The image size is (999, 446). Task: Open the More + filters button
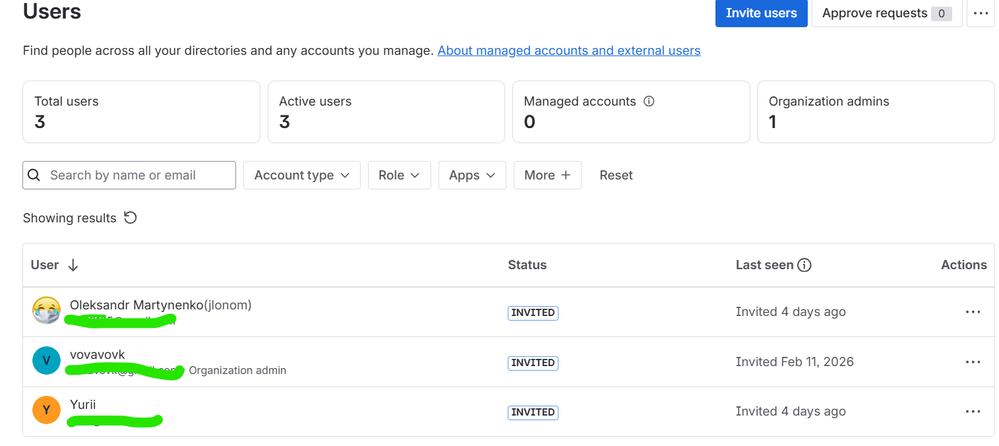547,175
